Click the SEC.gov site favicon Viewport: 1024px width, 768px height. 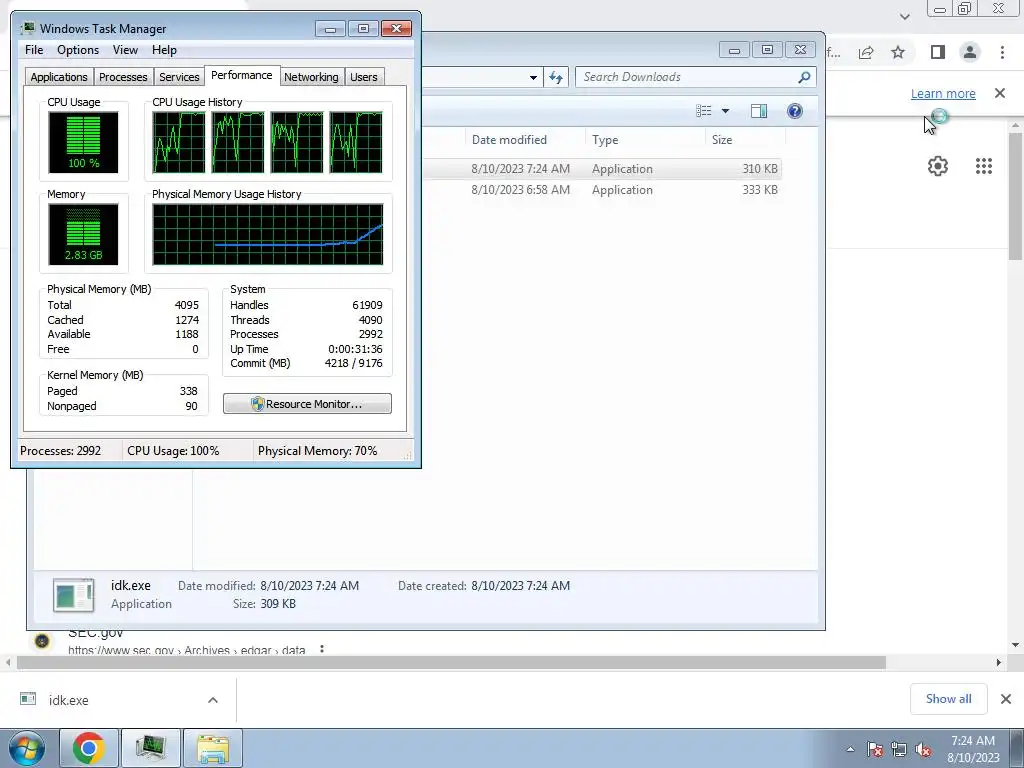(x=42, y=641)
